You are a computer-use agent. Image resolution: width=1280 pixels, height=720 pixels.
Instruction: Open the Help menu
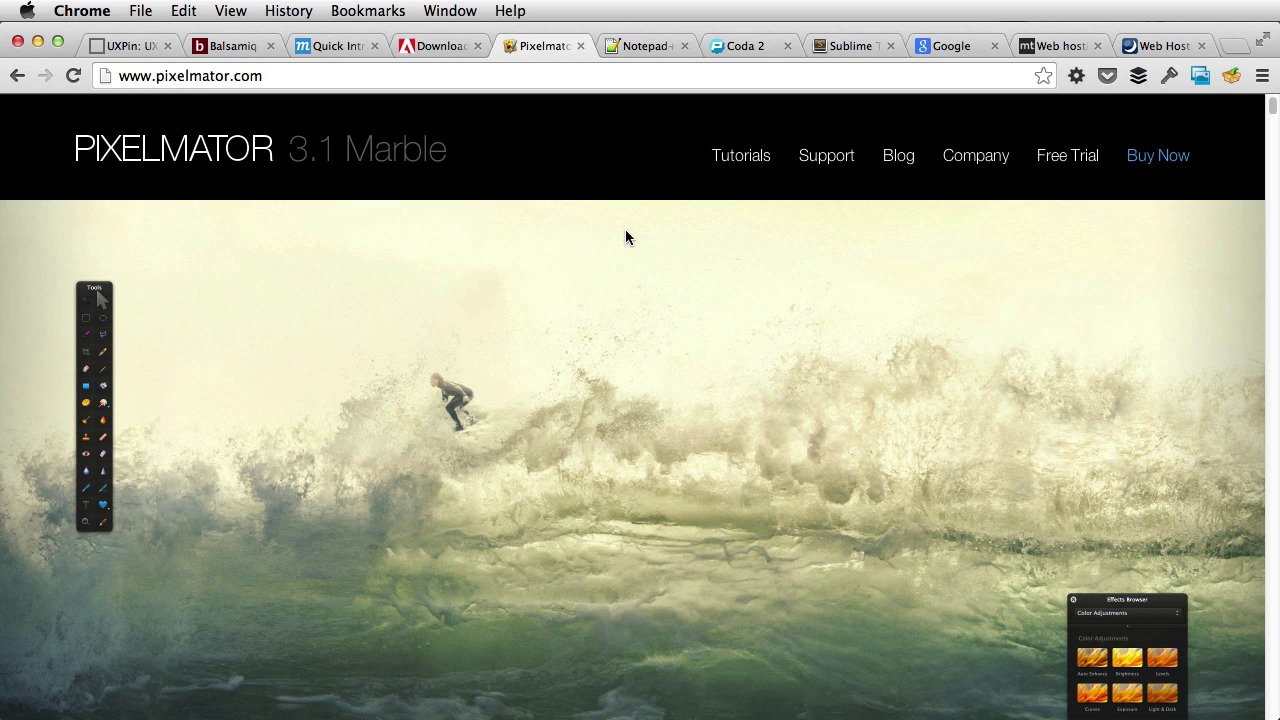click(510, 11)
